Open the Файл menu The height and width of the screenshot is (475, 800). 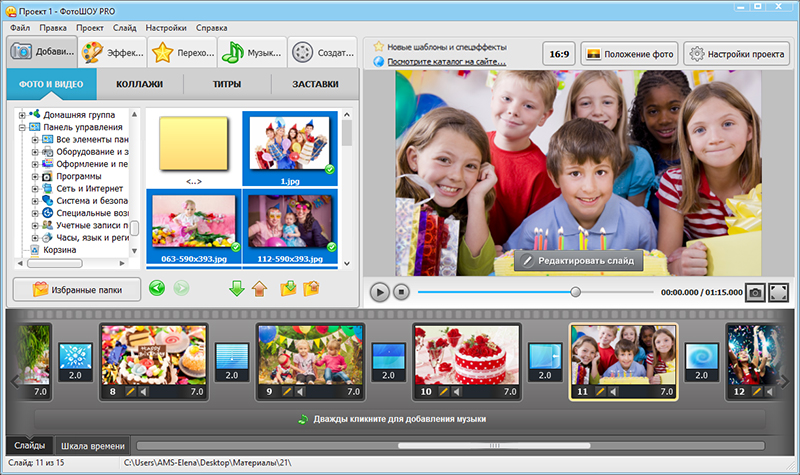20,28
